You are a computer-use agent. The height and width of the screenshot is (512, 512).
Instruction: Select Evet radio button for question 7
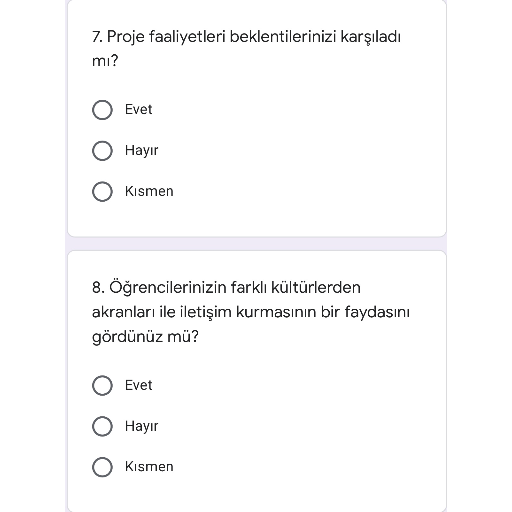(102, 110)
